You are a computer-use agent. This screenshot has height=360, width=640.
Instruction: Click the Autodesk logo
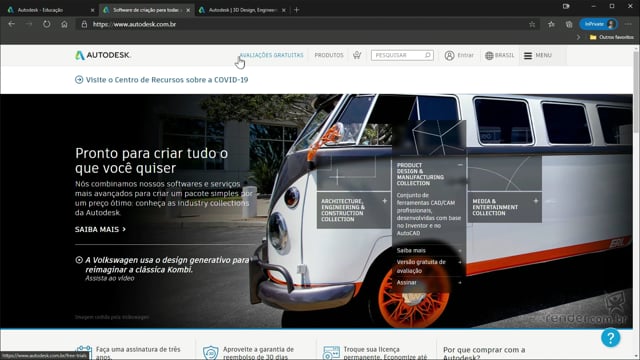point(103,55)
